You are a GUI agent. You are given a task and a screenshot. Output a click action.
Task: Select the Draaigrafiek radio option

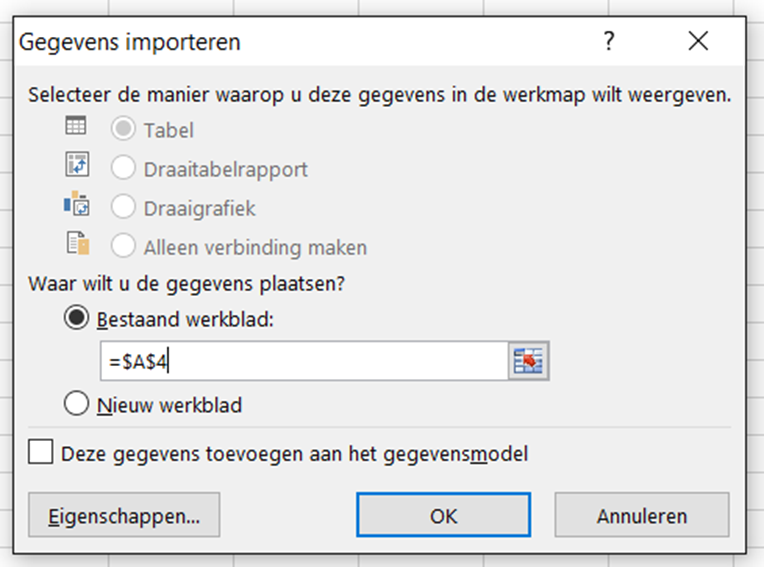point(123,207)
